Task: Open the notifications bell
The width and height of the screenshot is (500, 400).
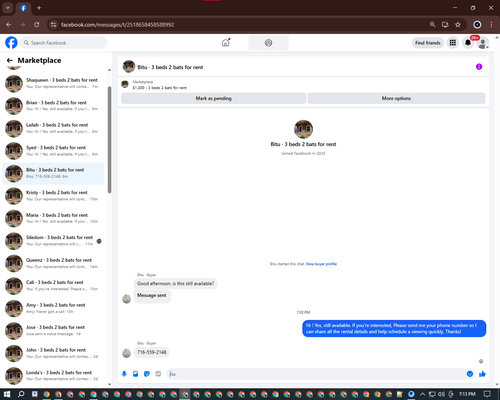Action: tap(468, 43)
